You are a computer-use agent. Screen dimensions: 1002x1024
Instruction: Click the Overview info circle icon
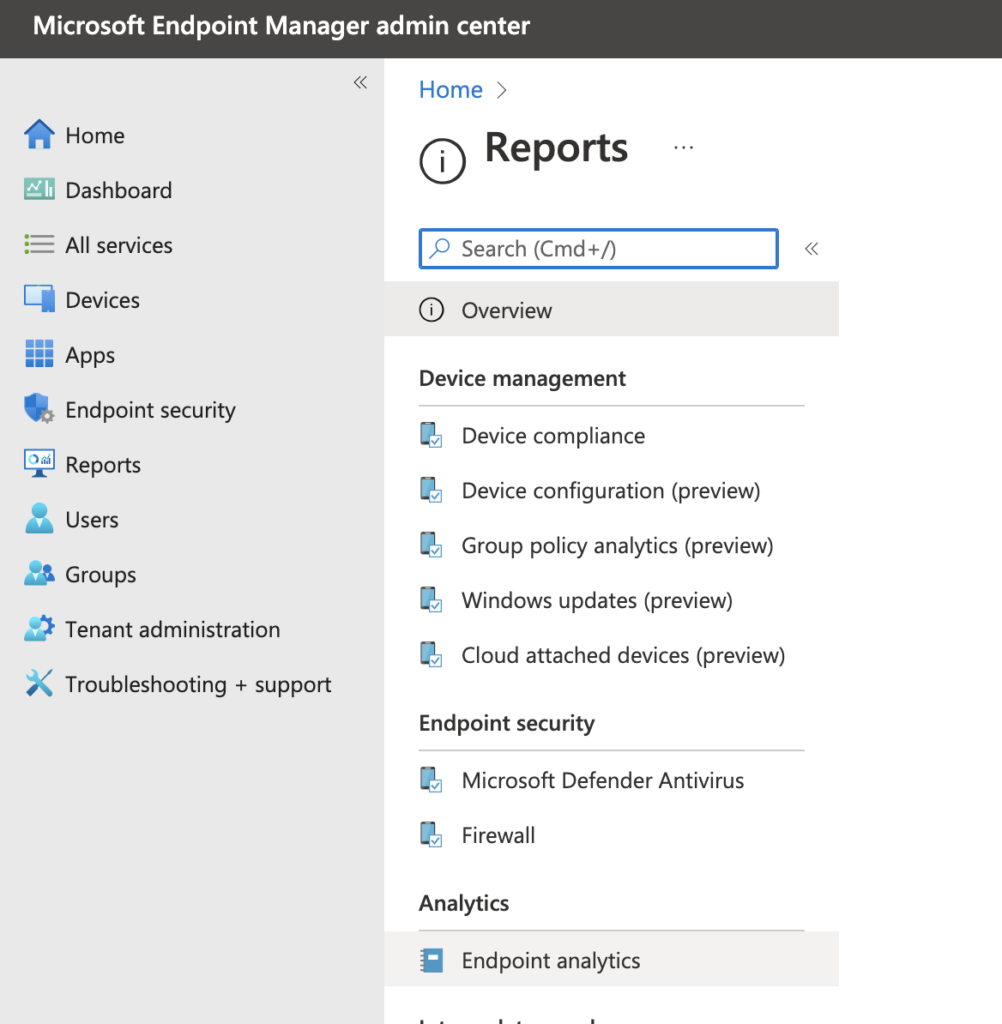(x=431, y=310)
